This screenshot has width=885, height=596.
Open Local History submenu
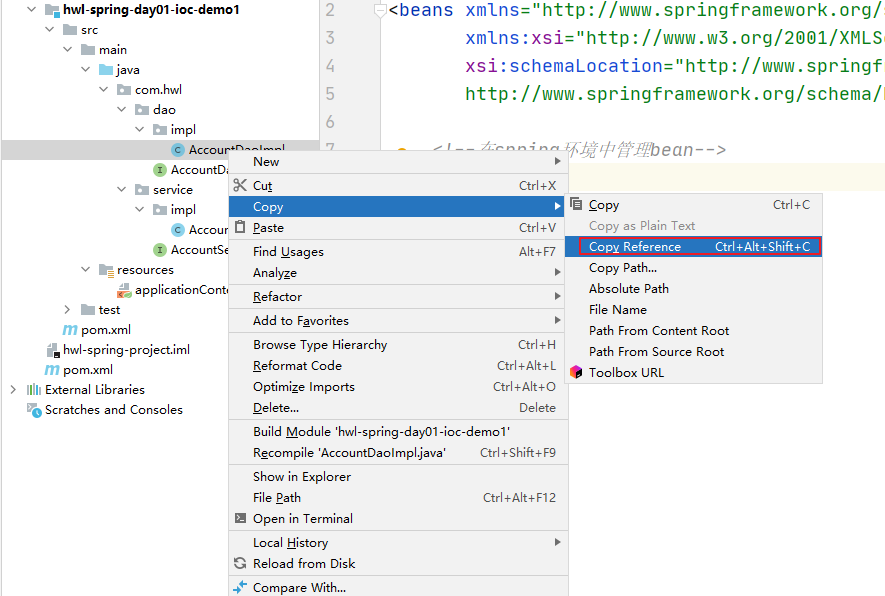[398, 542]
